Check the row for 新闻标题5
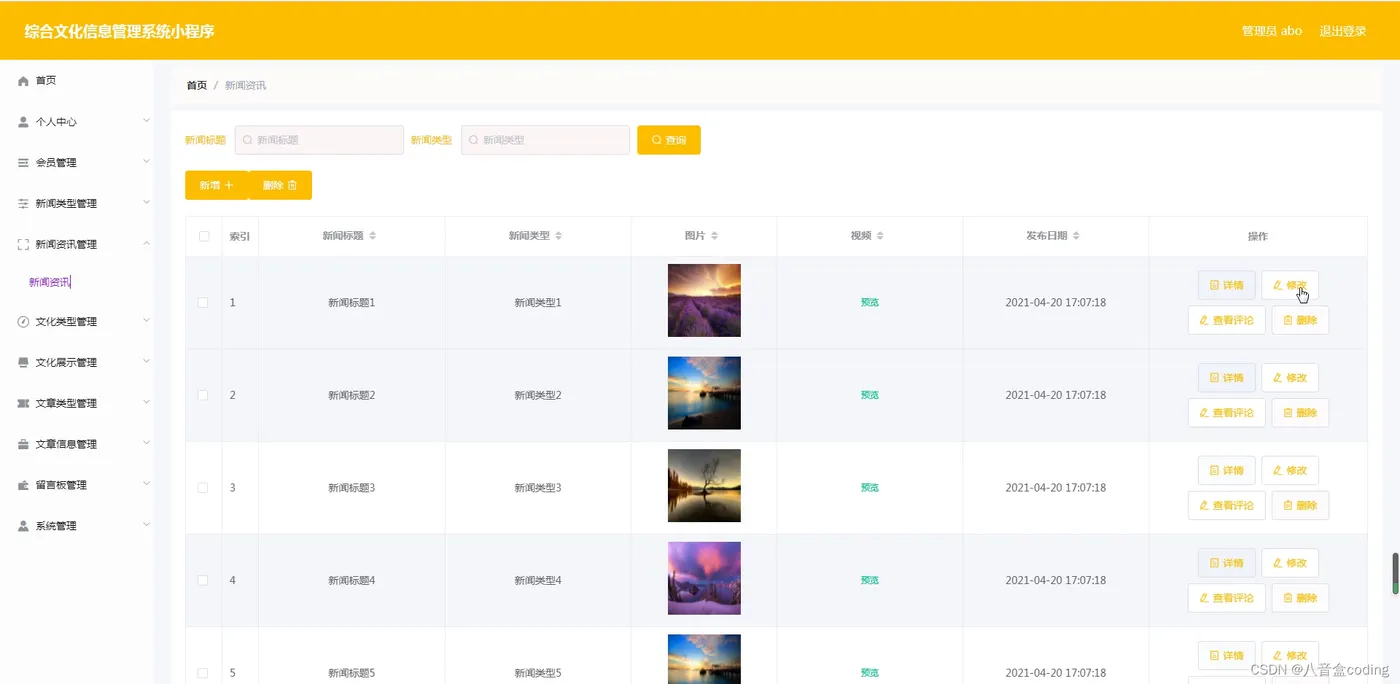Viewport: 1400px width, 684px height. pos(203,673)
